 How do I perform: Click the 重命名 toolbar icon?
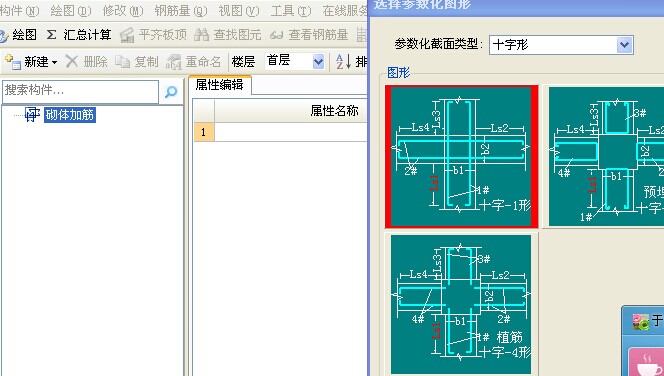tap(173, 62)
